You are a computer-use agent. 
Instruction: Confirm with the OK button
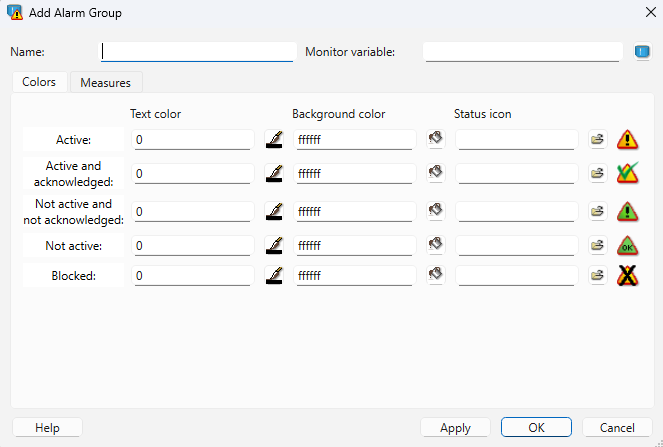(x=536, y=428)
